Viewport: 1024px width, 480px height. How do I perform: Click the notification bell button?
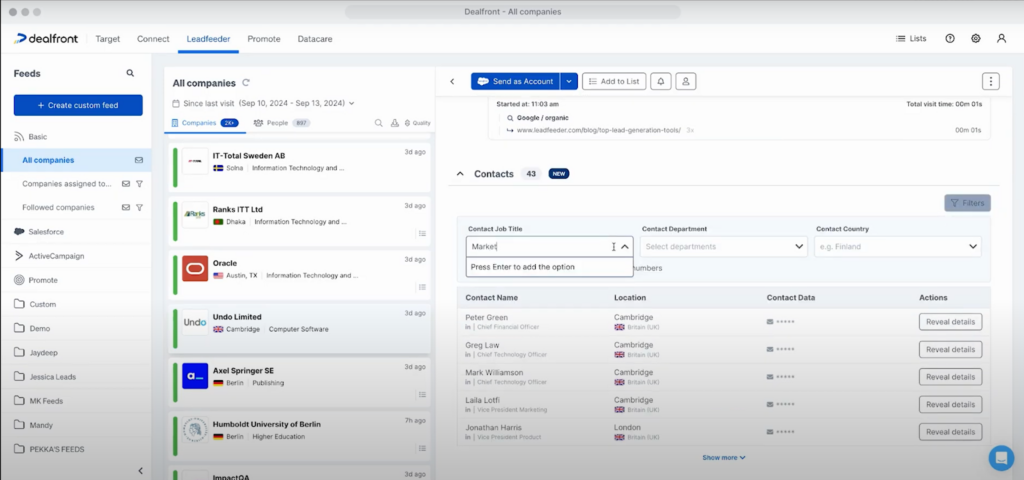[x=661, y=82]
